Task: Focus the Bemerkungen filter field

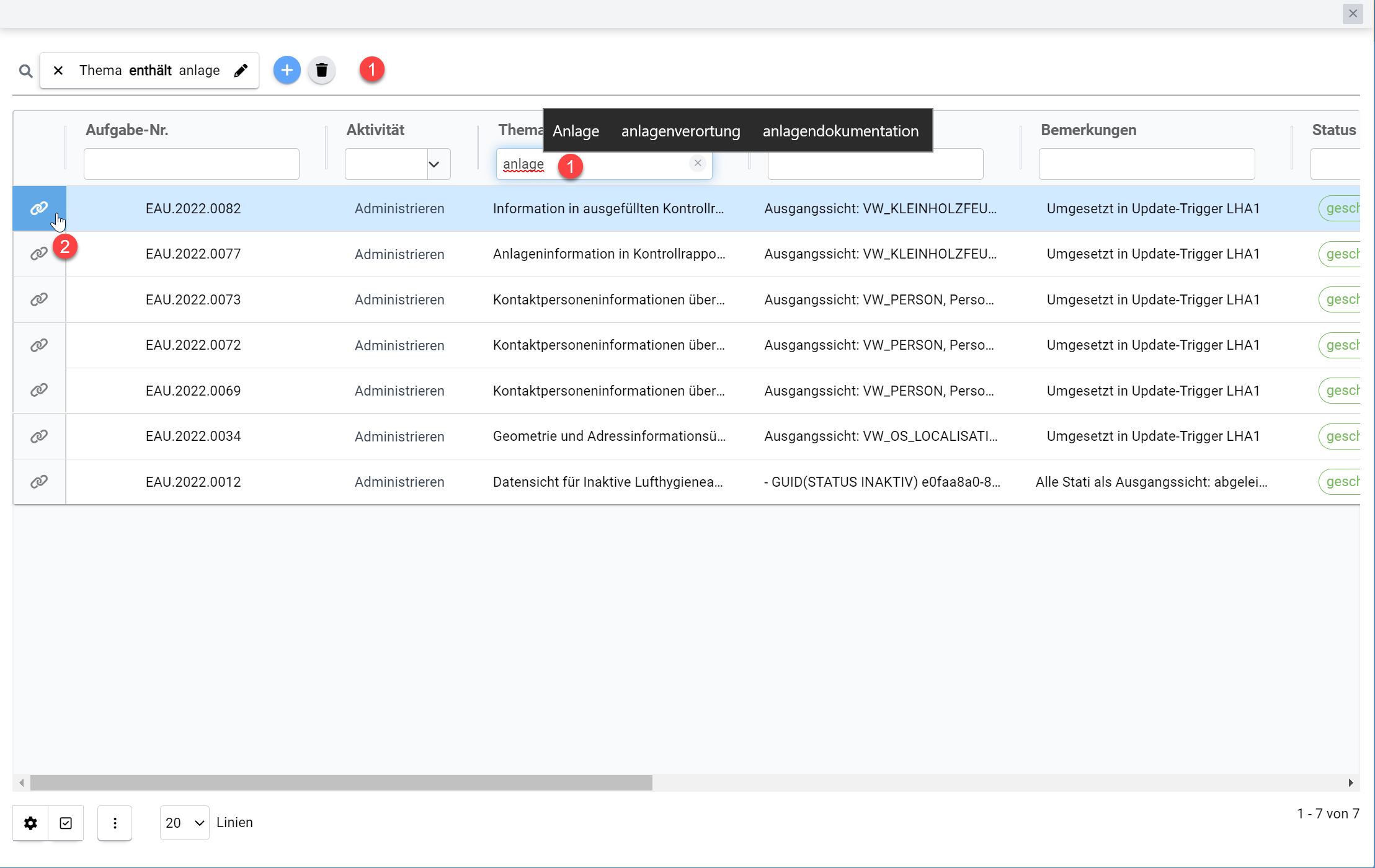Action: [x=1147, y=164]
